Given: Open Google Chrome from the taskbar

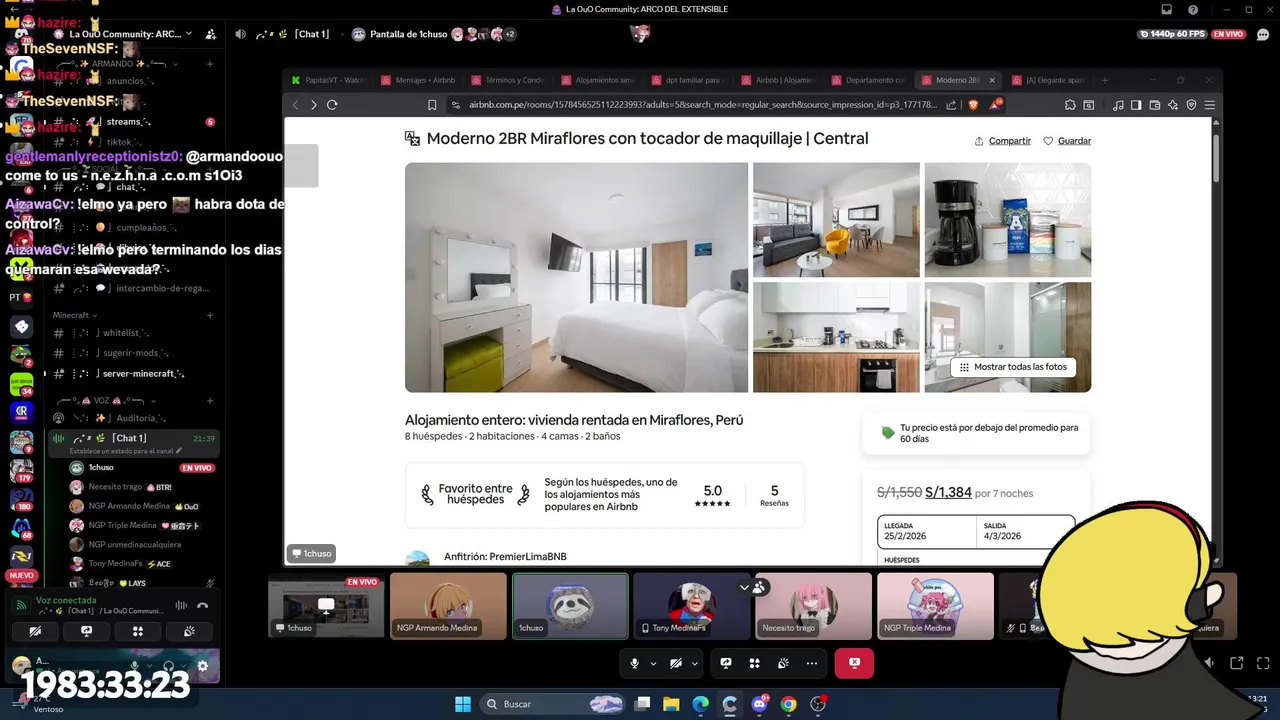Looking at the screenshot, I should (x=789, y=704).
